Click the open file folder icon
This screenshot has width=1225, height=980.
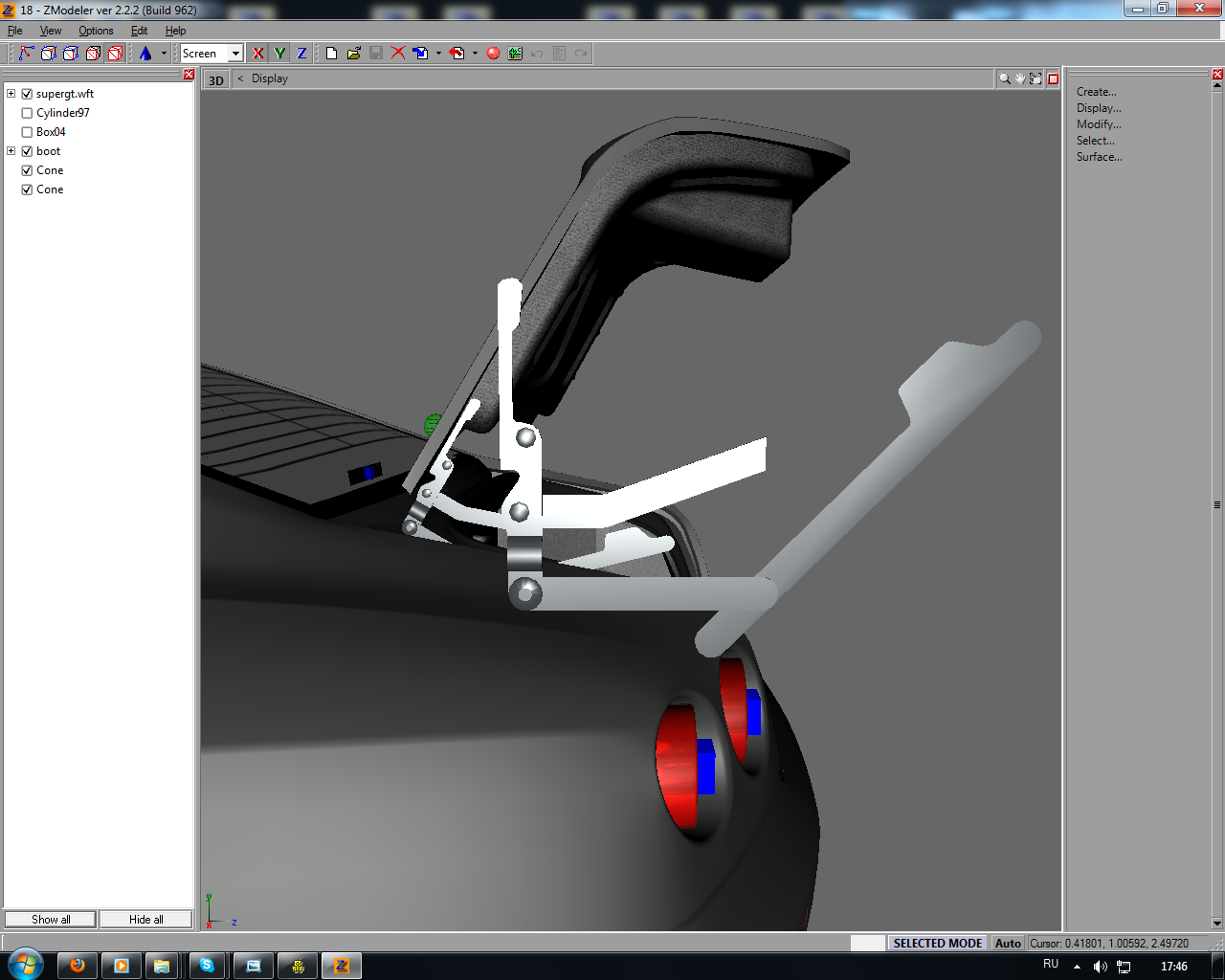(354, 54)
